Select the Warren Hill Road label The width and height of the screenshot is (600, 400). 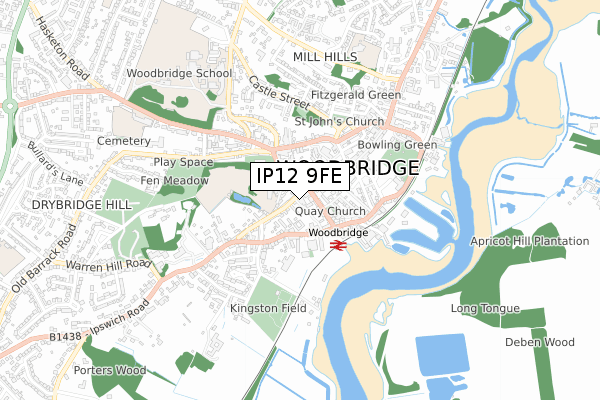[x=109, y=265]
